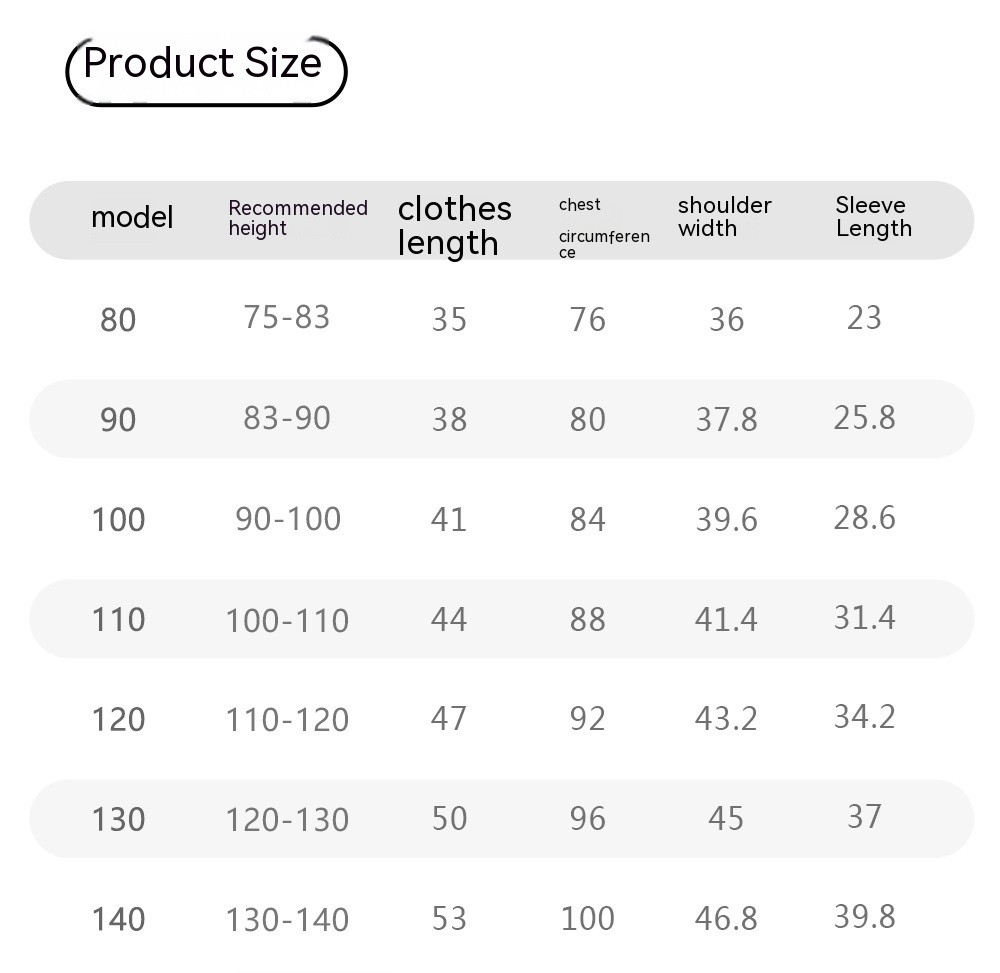This screenshot has width=1000, height=973.
Task: Select shoulder width value 41.4
Action: pyautogui.click(x=726, y=620)
